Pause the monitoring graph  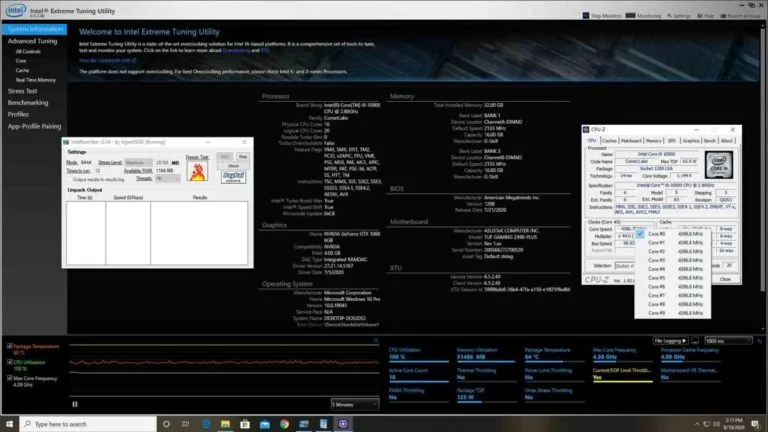coord(75,404)
